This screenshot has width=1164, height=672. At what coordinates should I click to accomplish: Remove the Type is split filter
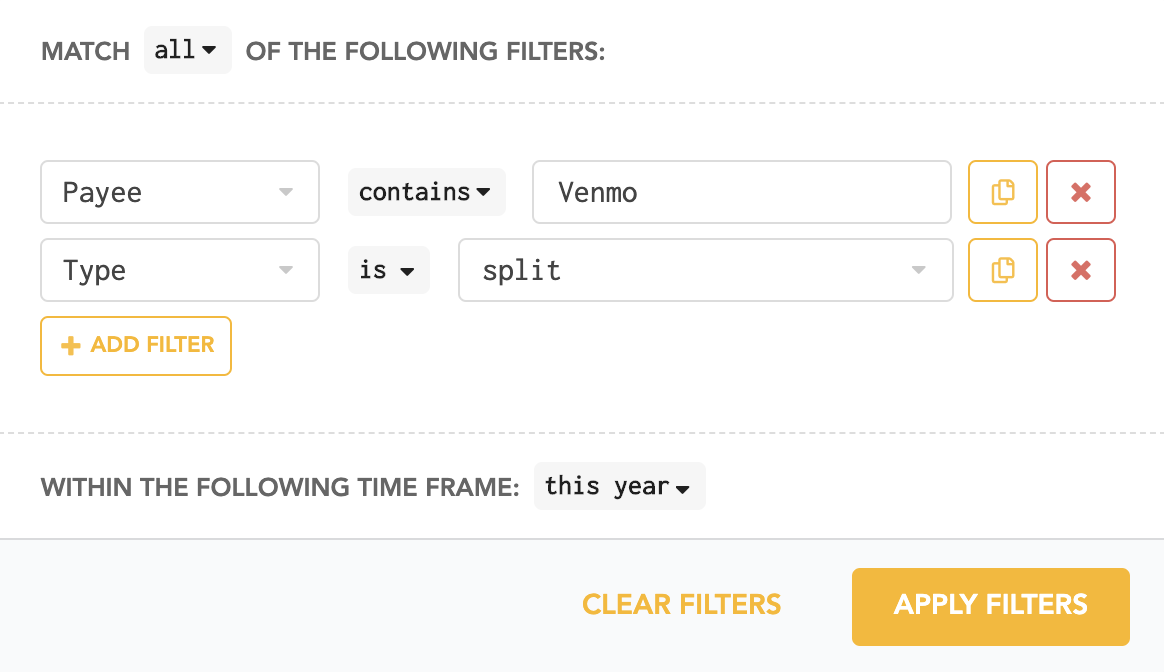pyautogui.click(x=1081, y=270)
